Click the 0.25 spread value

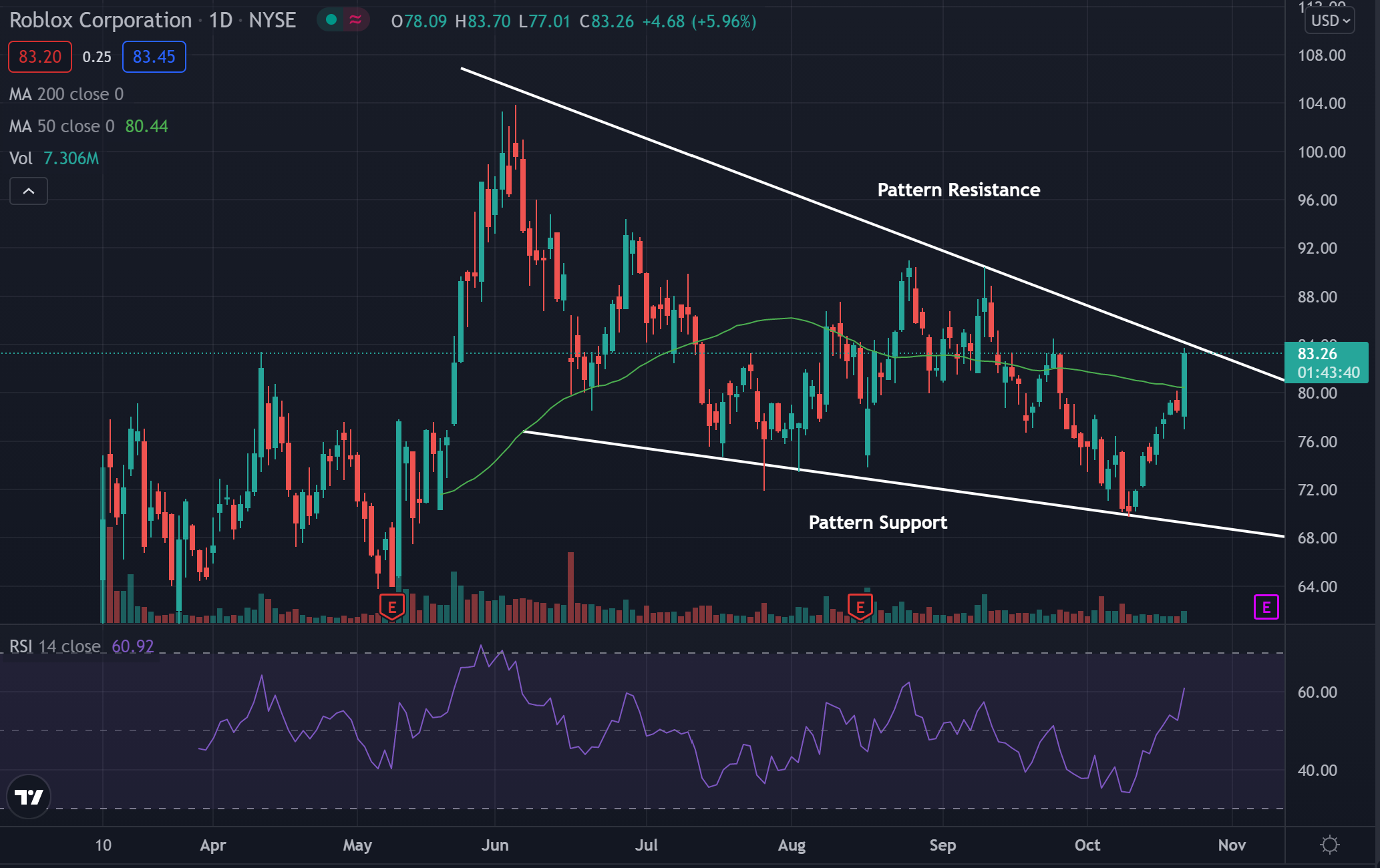[x=97, y=57]
